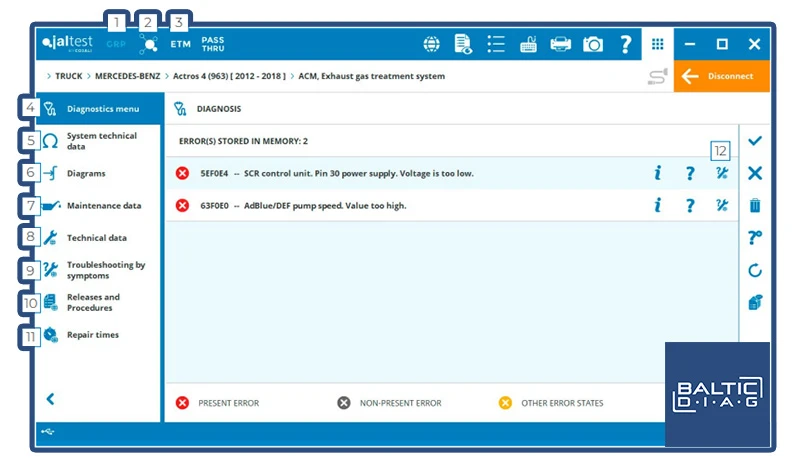Open the document report viewer icon
The height and width of the screenshot is (472, 800).
point(463,44)
